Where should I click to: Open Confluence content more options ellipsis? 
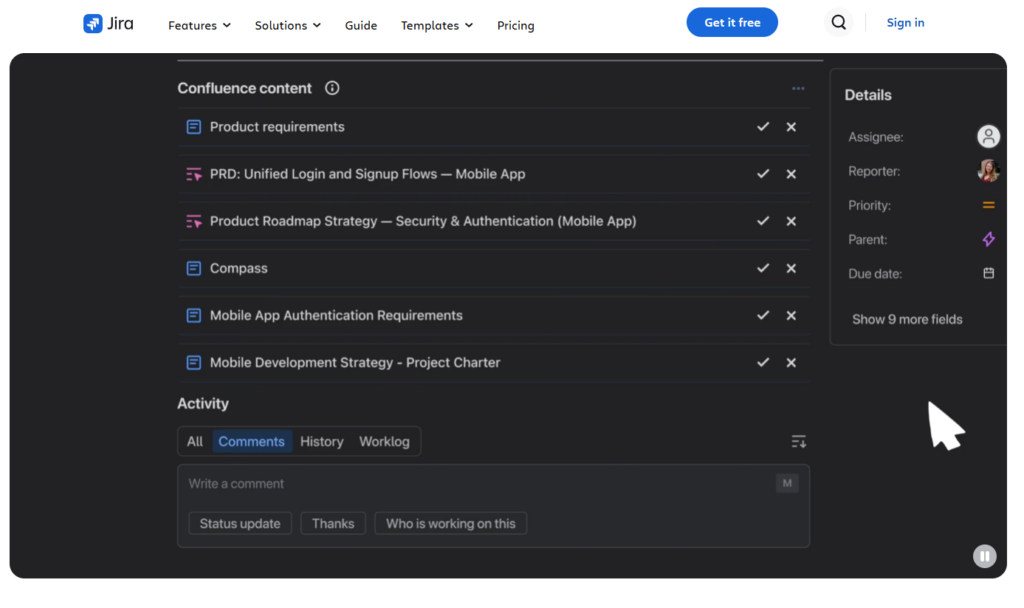pos(798,88)
